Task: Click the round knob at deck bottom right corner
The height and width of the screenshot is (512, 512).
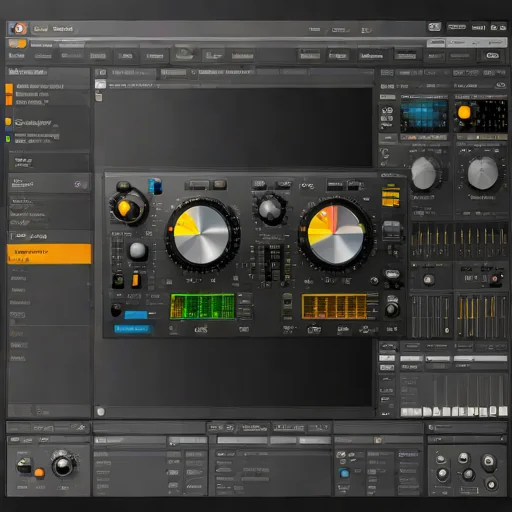Action: (x=392, y=309)
